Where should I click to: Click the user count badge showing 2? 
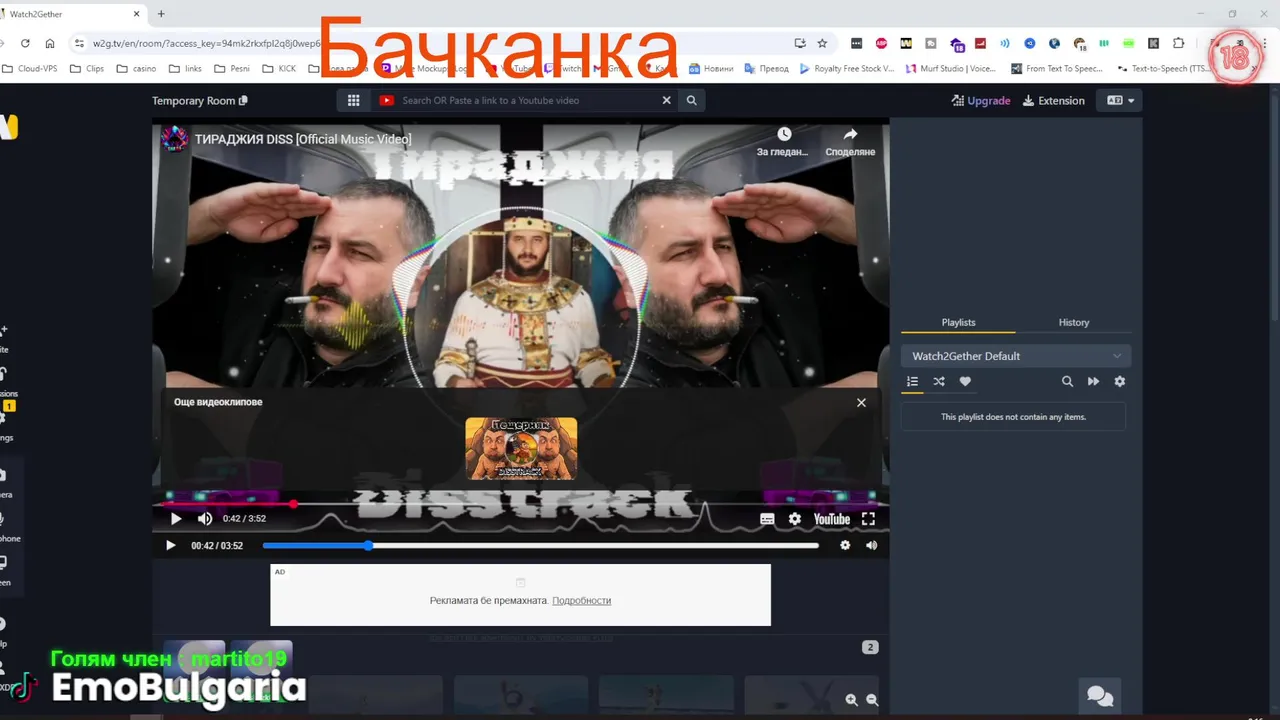click(870, 647)
